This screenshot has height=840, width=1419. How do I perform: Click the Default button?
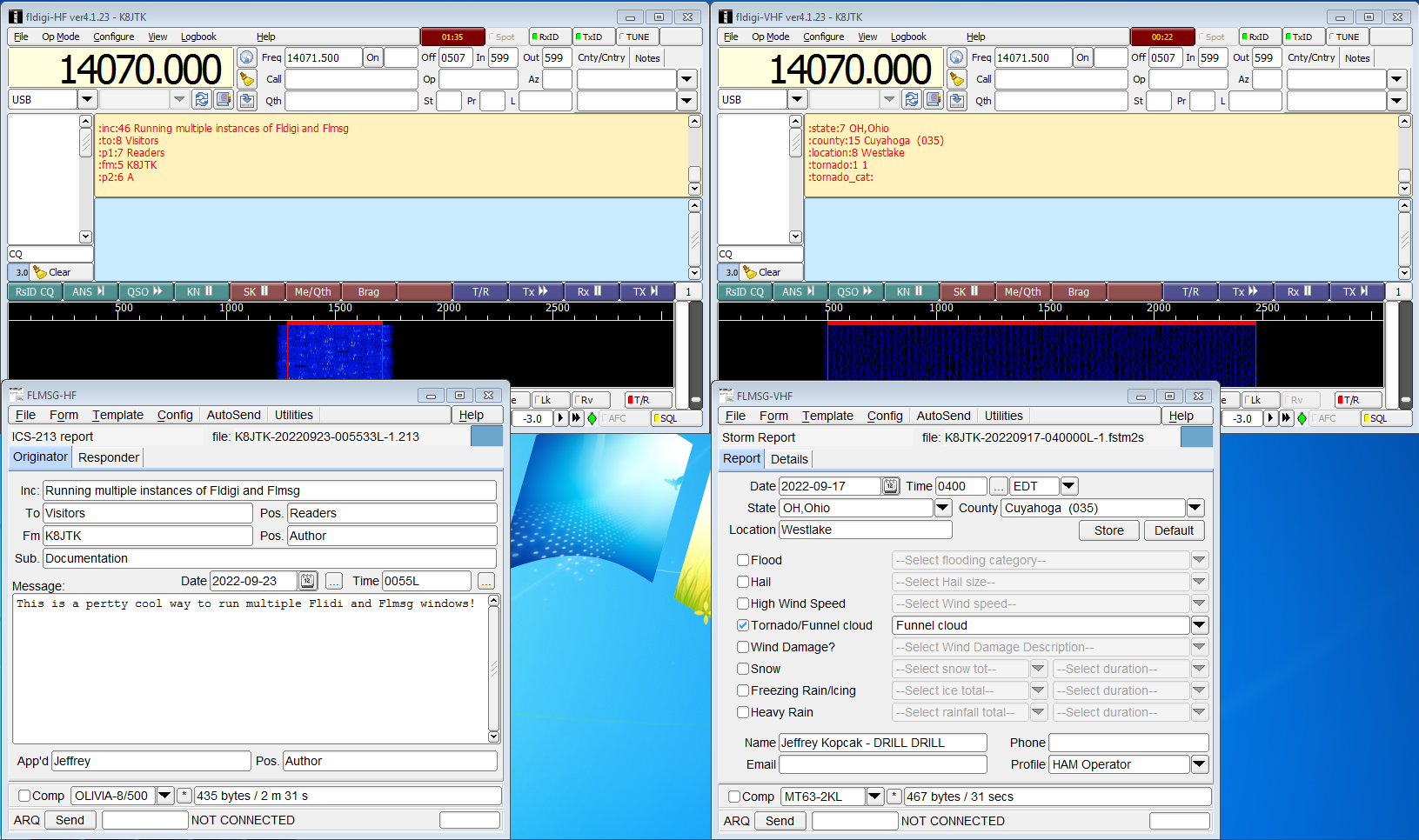(x=1174, y=530)
